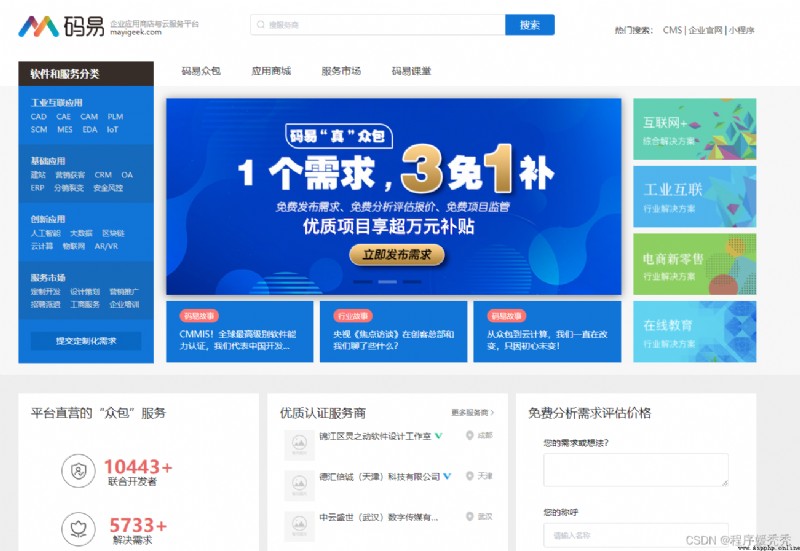Image resolution: width=800 pixels, height=551 pixels.
Task: Click the MES sidebar link
Action: click(65, 130)
